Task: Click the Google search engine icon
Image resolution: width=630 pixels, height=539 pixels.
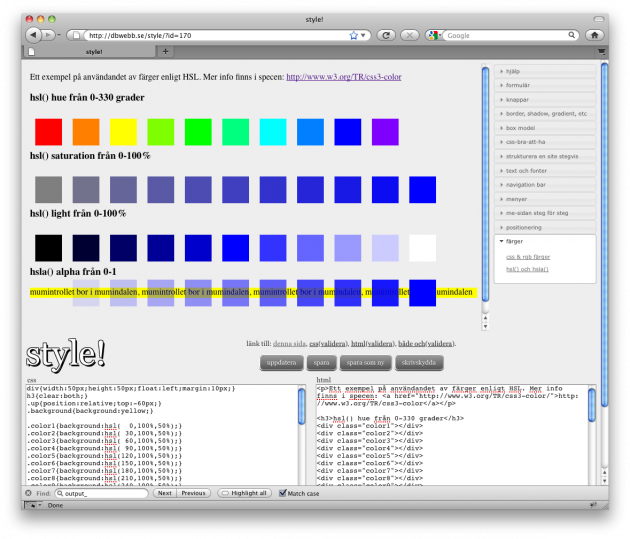Action: [x=433, y=35]
